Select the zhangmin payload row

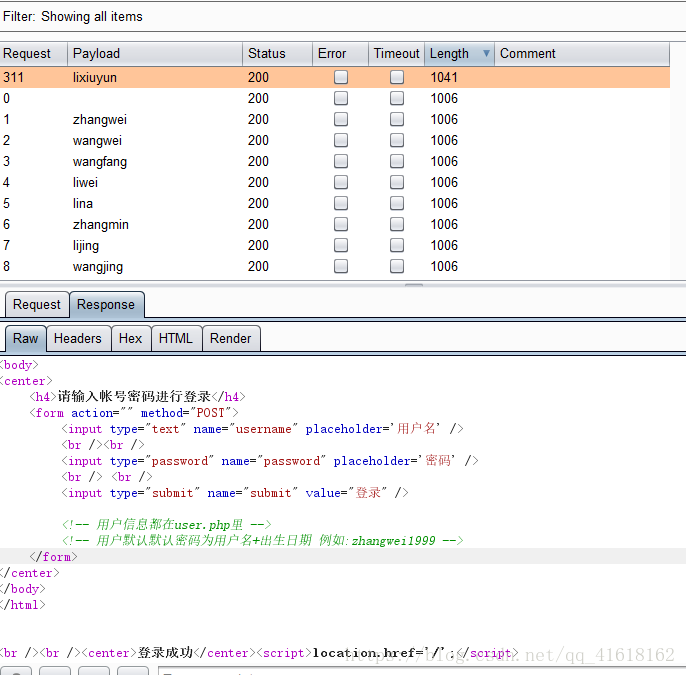pos(335,224)
